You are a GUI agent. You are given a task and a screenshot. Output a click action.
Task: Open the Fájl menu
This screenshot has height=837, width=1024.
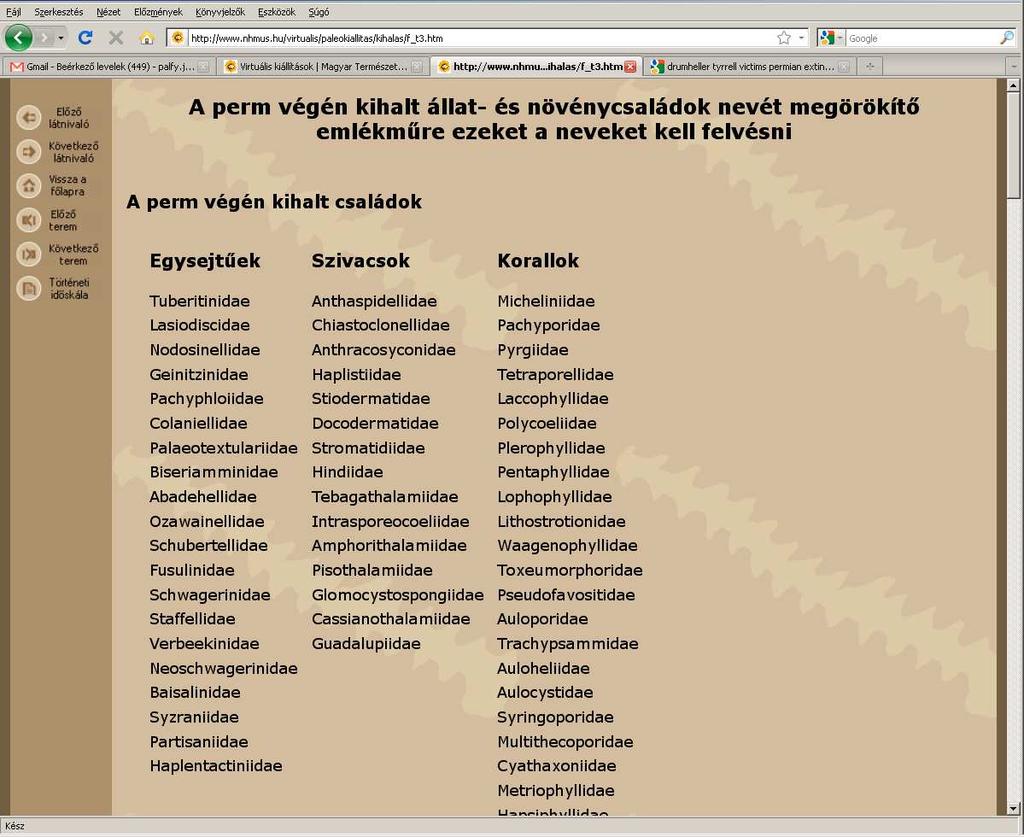click(x=13, y=12)
